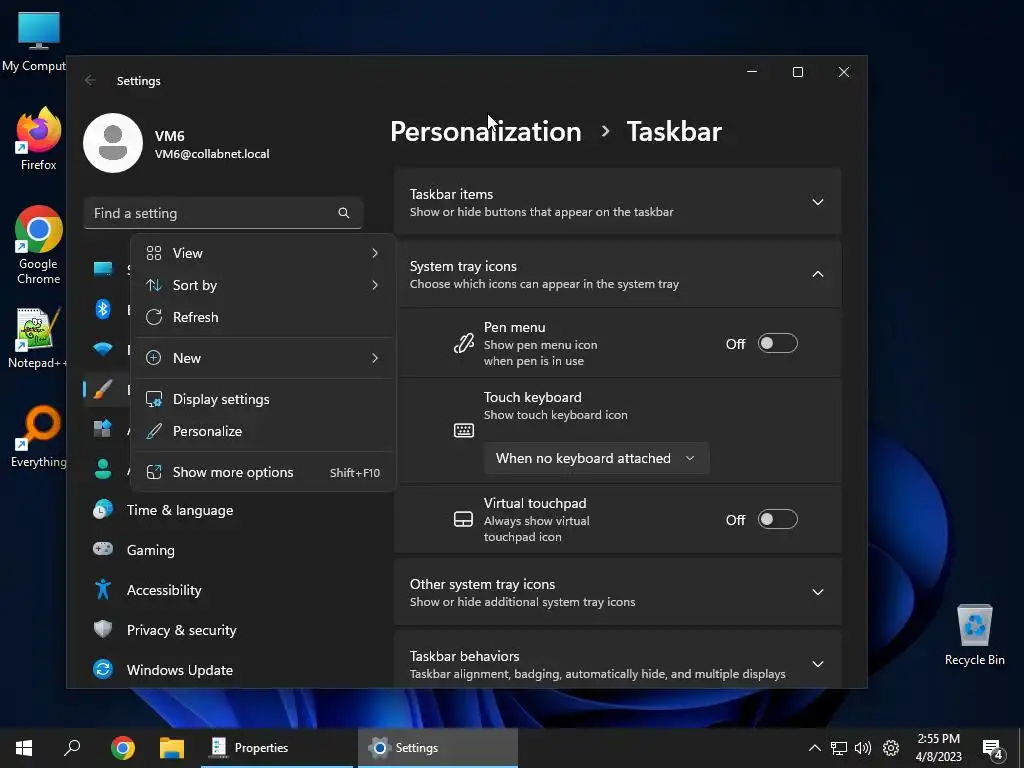The height and width of the screenshot is (768, 1024).
Task: Click the Touch keyboard icon
Action: click(x=464, y=430)
